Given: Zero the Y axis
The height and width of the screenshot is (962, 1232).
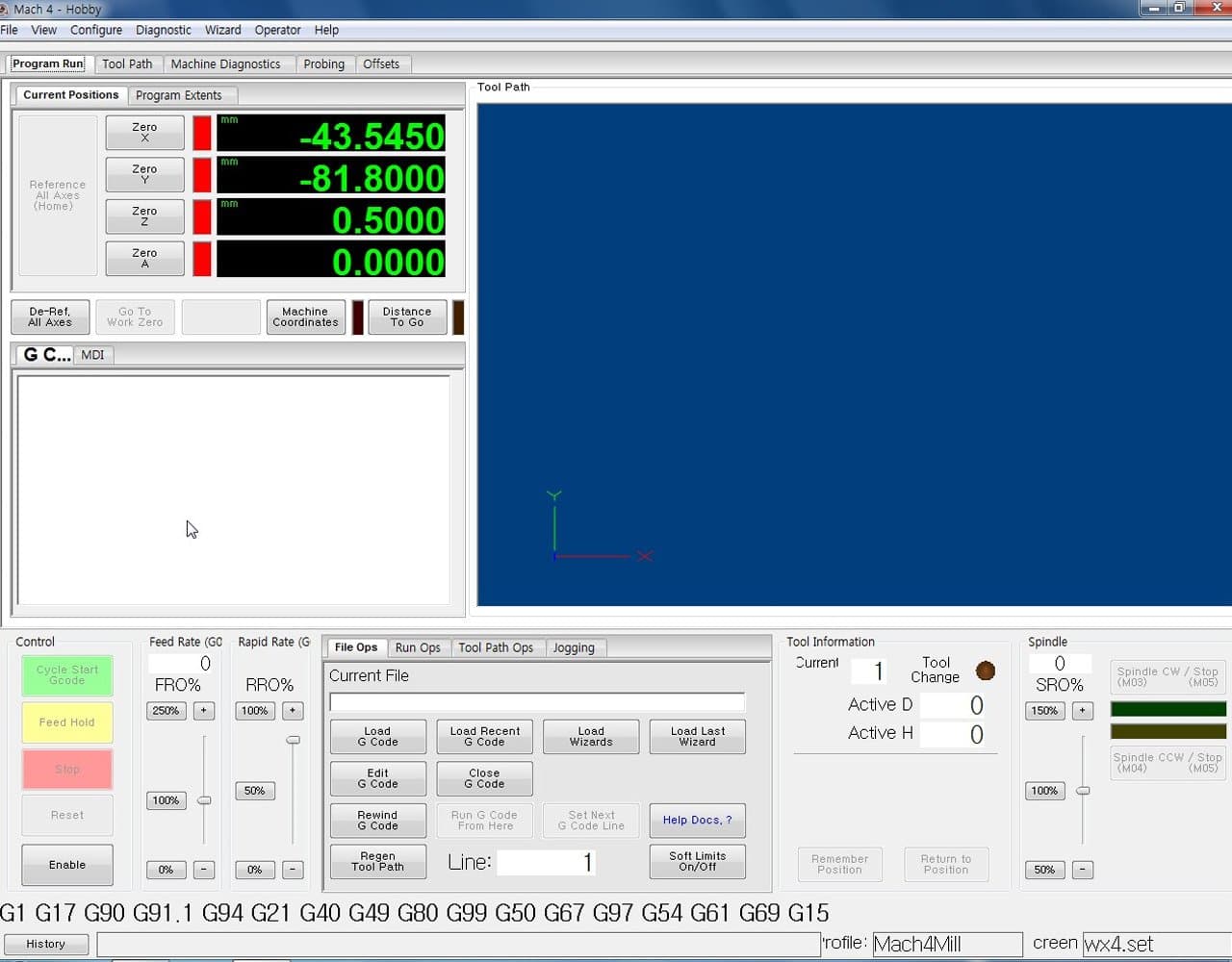Looking at the screenshot, I should click(144, 174).
